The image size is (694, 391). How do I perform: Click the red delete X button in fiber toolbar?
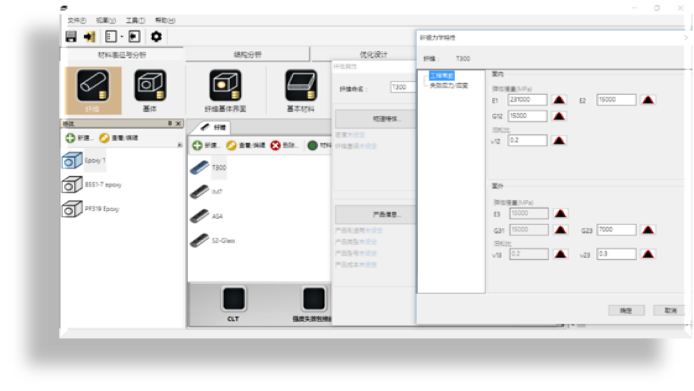click(275, 145)
